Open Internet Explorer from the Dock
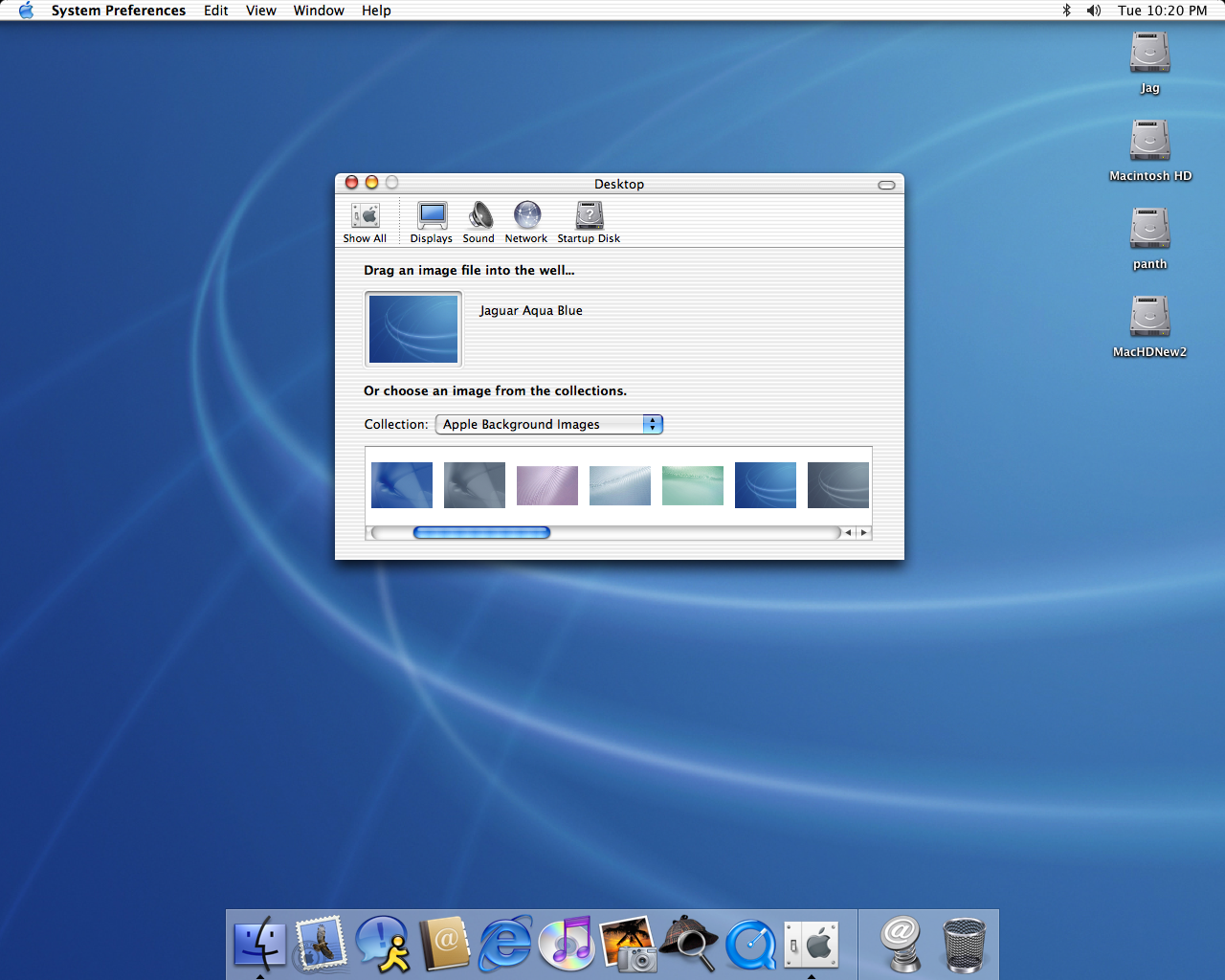The width and height of the screenshot is (1225, 980). tap(505, 944)
